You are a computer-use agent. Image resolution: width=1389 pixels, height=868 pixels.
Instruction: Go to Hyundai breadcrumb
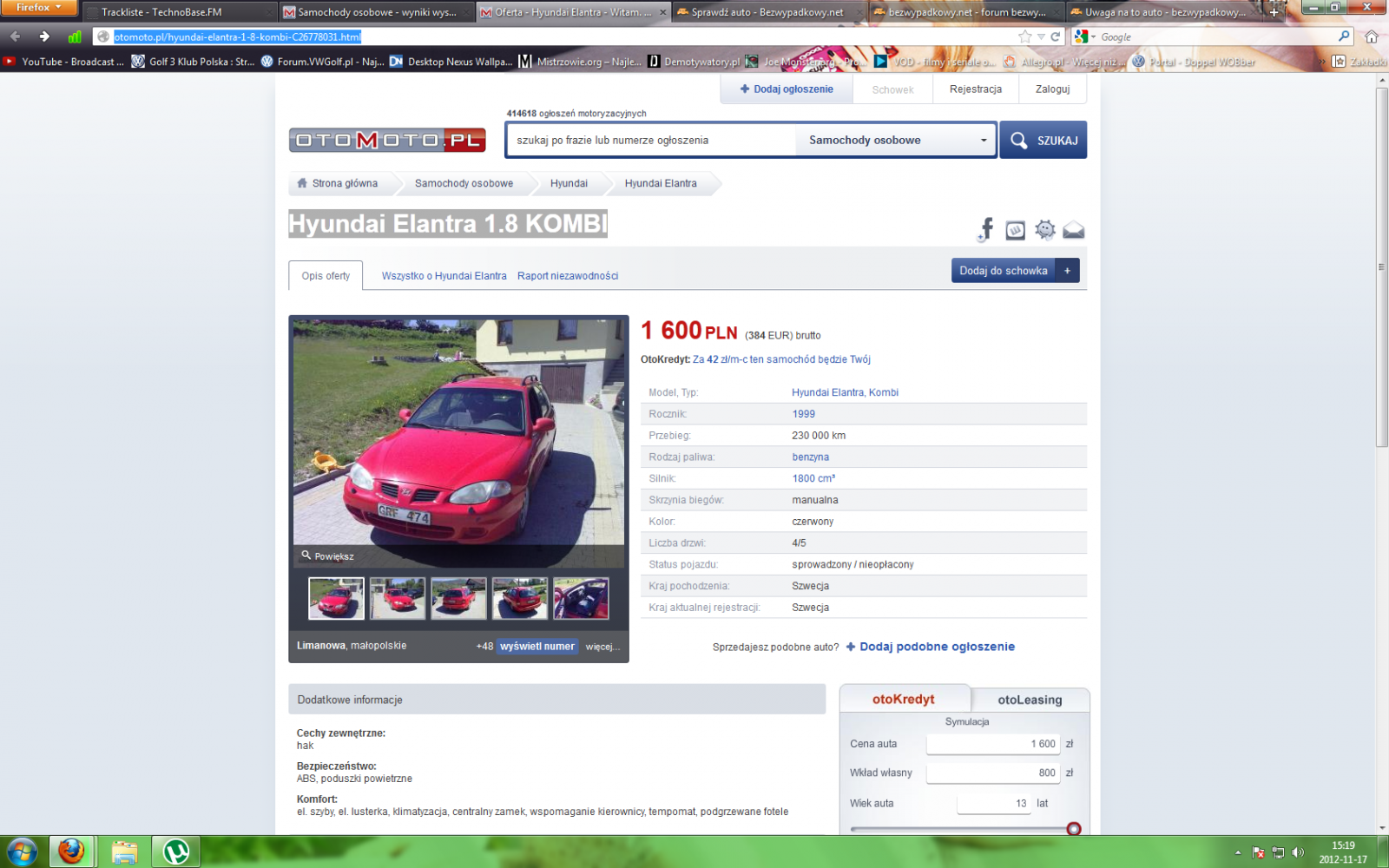569,183
